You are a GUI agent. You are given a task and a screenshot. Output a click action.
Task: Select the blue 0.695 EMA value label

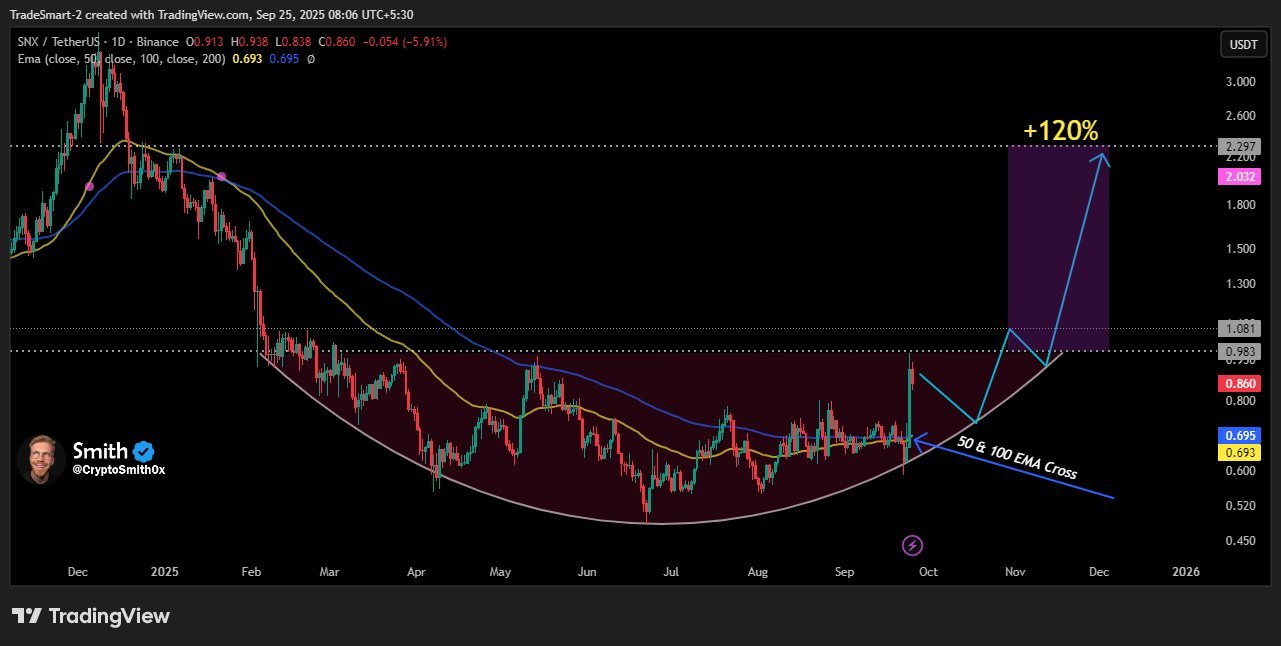(1239, 435)
